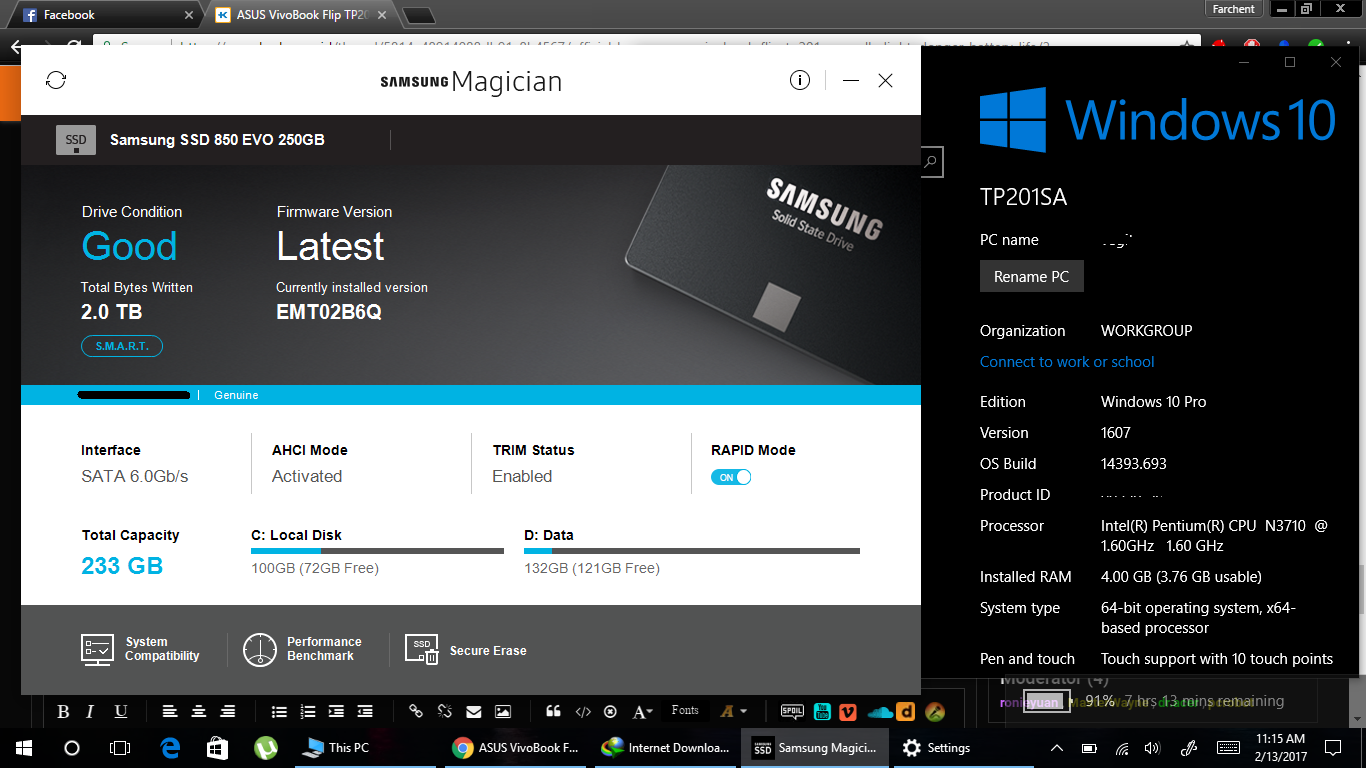Open Cortana search circle on taskbar

tap(71, 747)
